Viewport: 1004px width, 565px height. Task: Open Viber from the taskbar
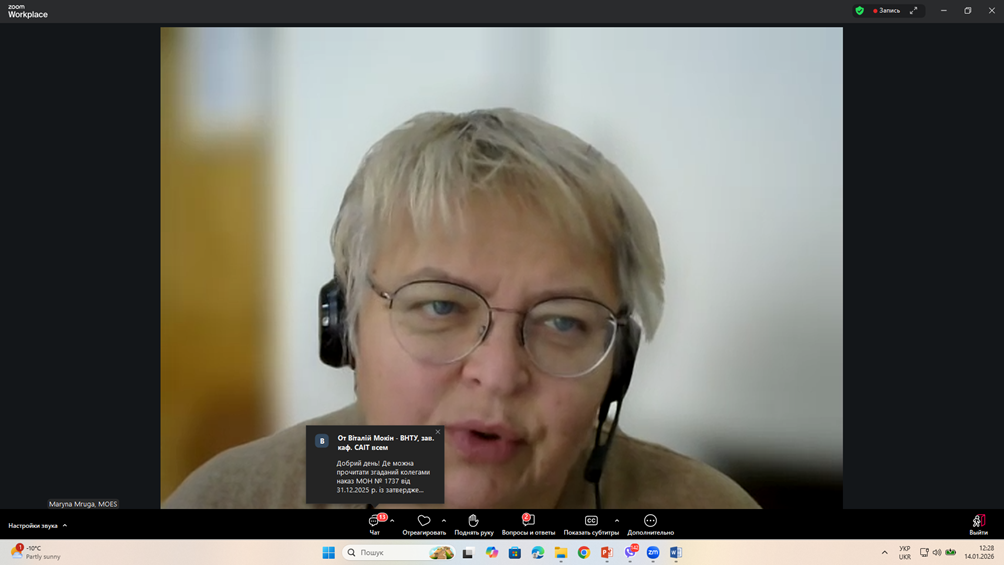point(631,552)
